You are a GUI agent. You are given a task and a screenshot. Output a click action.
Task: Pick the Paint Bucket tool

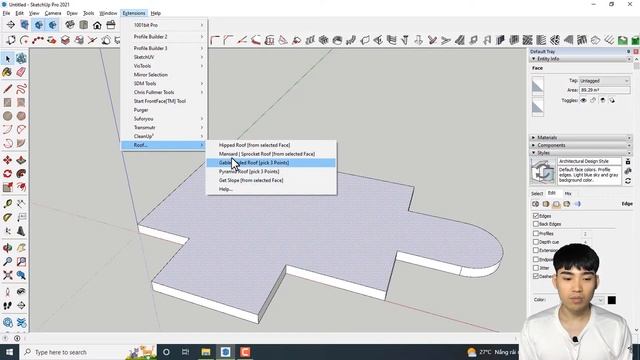tap(7, 73)
